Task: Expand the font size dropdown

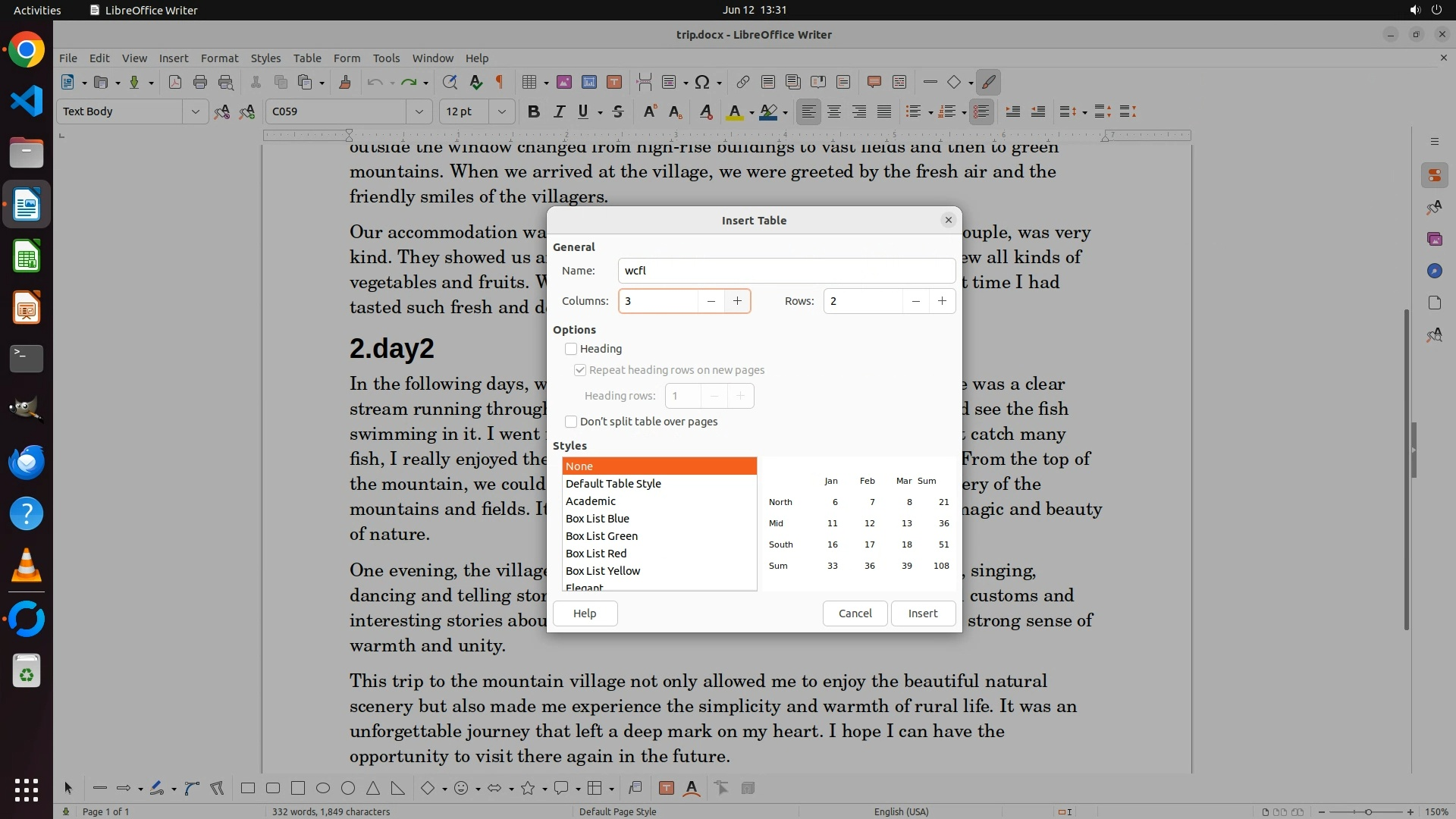Action: (501, 111)
